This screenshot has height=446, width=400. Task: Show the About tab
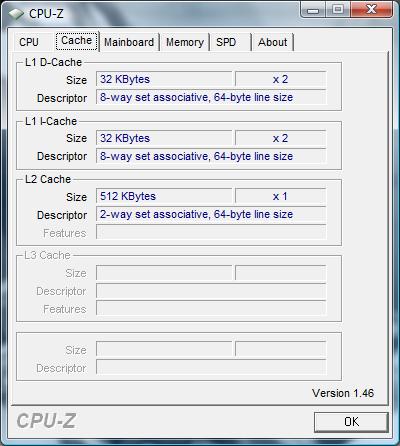(x=272, y=42)
